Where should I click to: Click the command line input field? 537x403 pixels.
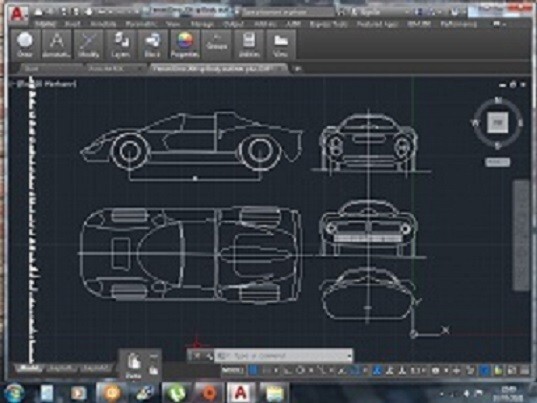click(283, 356)
